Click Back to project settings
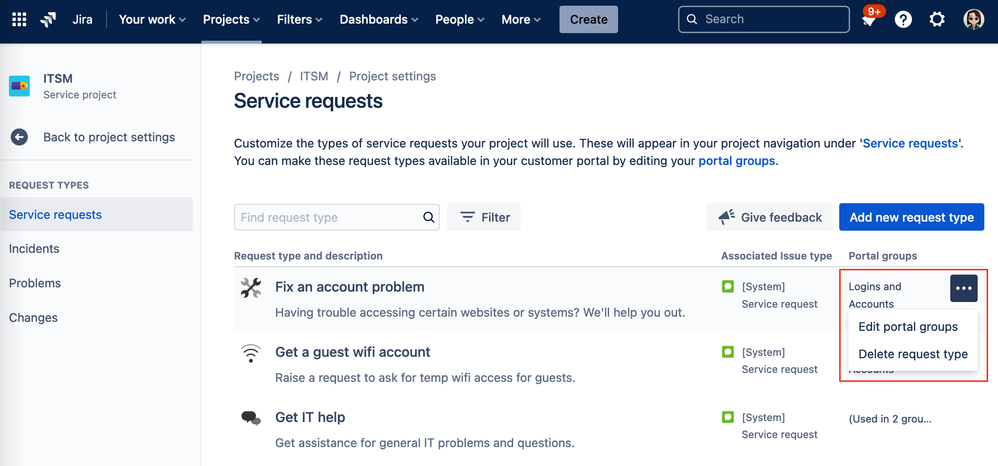Image resolution: width=998 pixels, height=466 pixels. tap(109, 137)
